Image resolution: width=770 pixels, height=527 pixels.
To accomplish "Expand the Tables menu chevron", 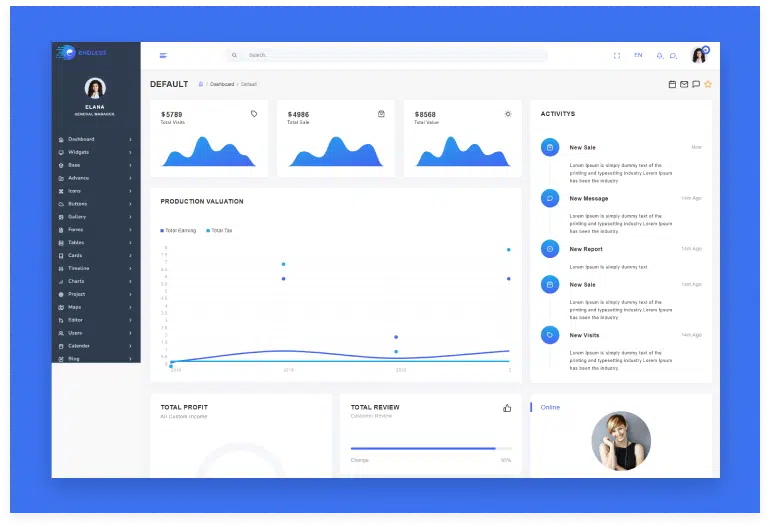I will click(x=130, y=243).
